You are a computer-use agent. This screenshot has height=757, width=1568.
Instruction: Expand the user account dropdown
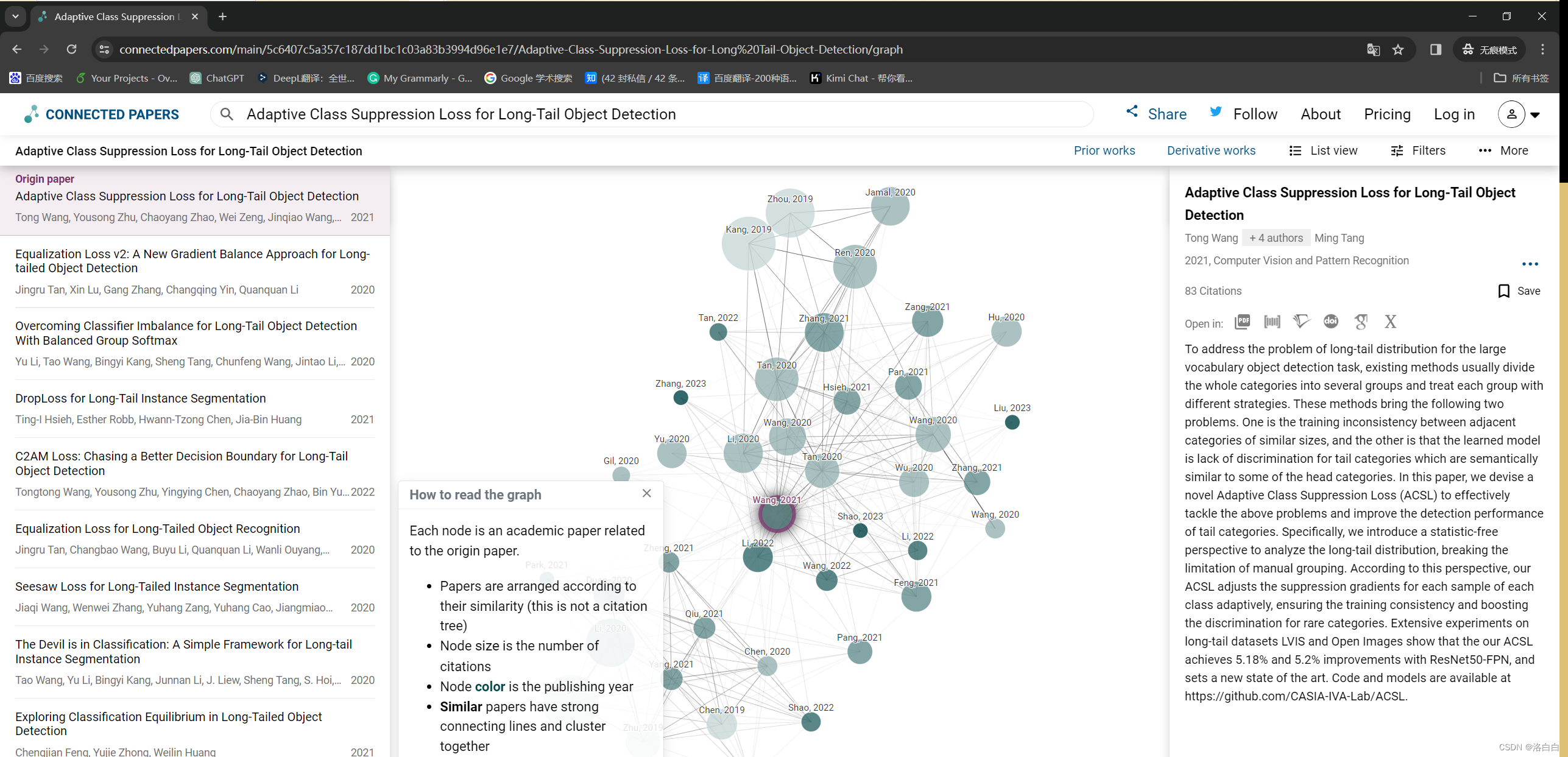click(x=1535, y=114)
